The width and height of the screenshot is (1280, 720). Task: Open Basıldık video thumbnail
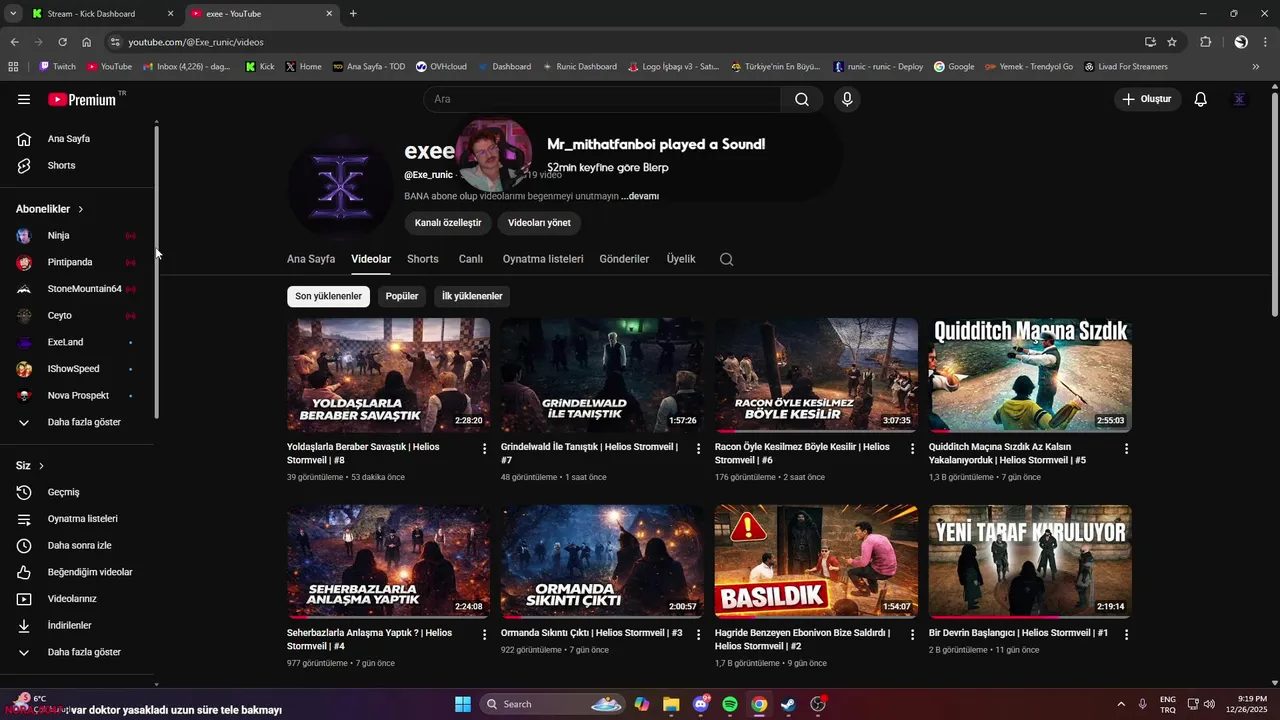816,561
